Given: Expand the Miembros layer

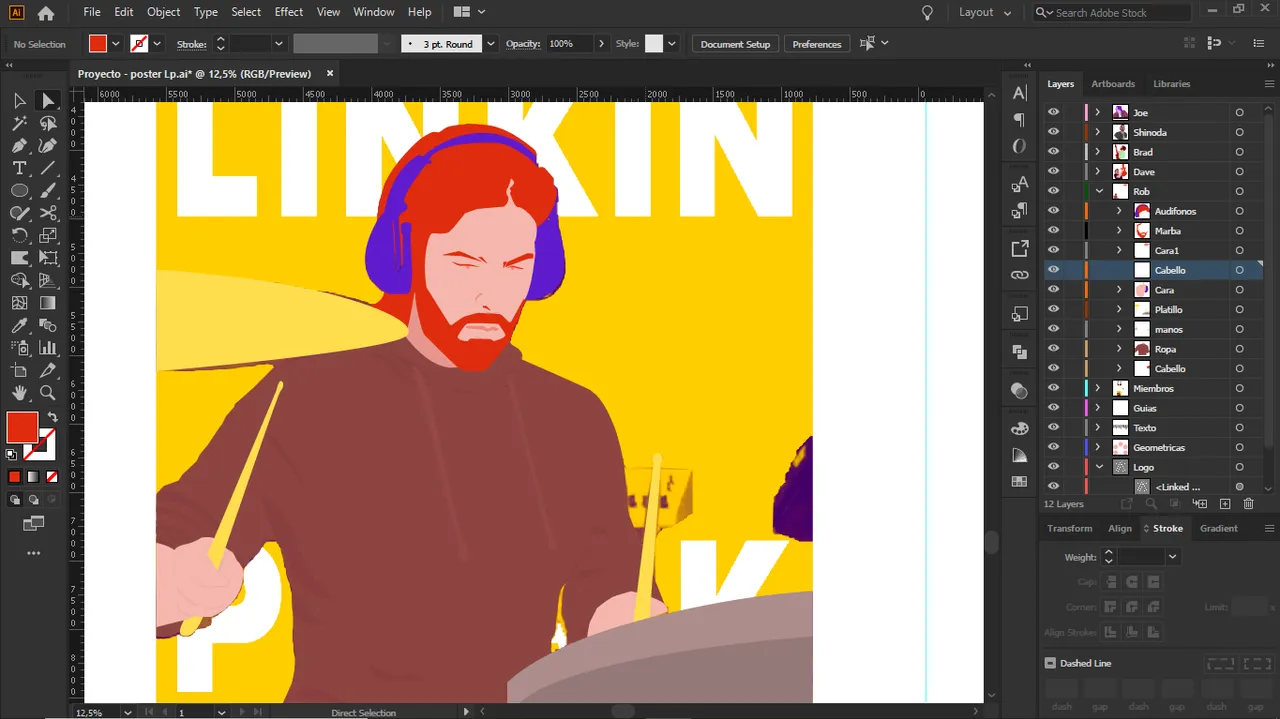Looking at the screenshot, I should (x=1098, y=388).
